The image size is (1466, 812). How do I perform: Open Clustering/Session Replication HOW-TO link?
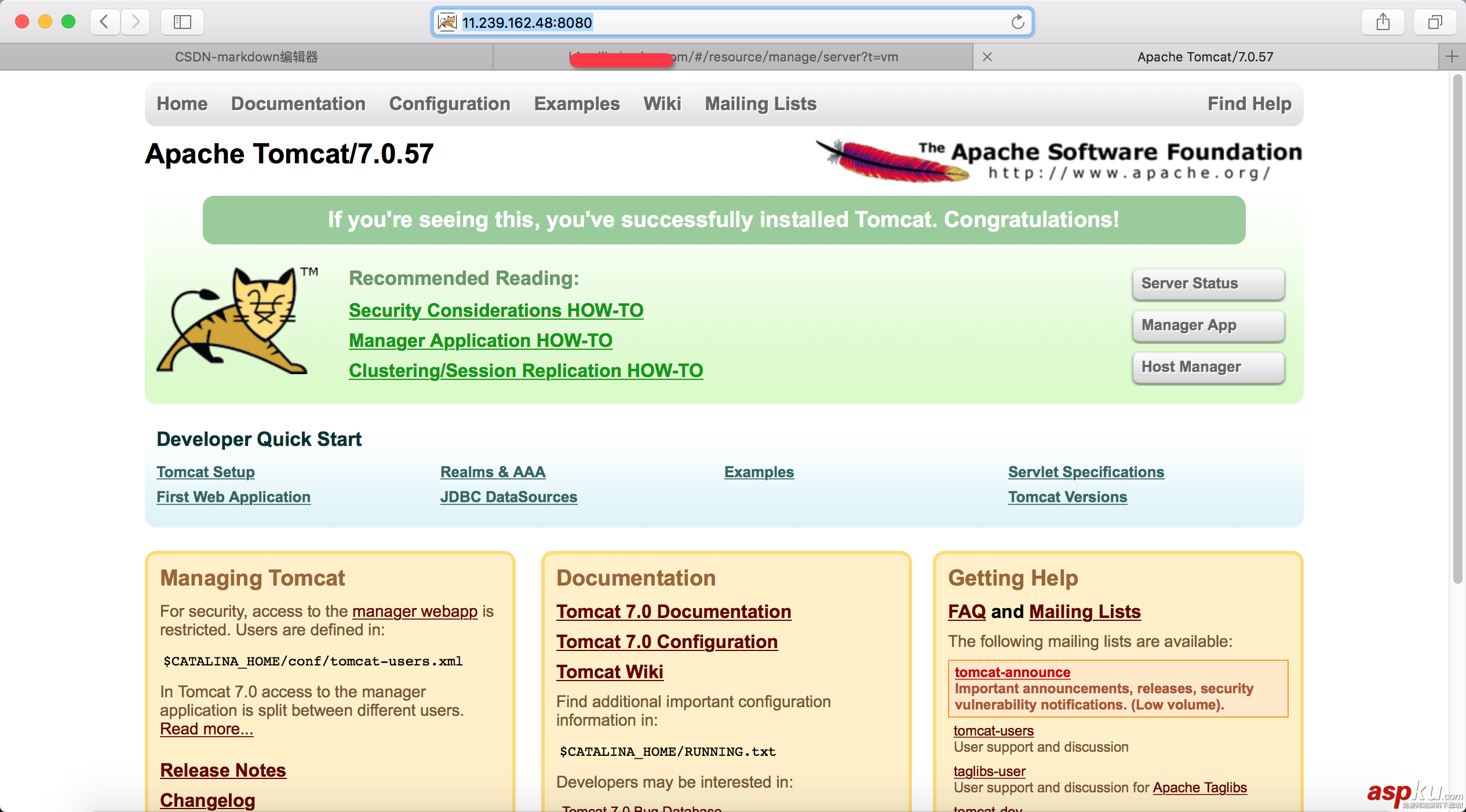pyautogui.click(x=526, y=371)
